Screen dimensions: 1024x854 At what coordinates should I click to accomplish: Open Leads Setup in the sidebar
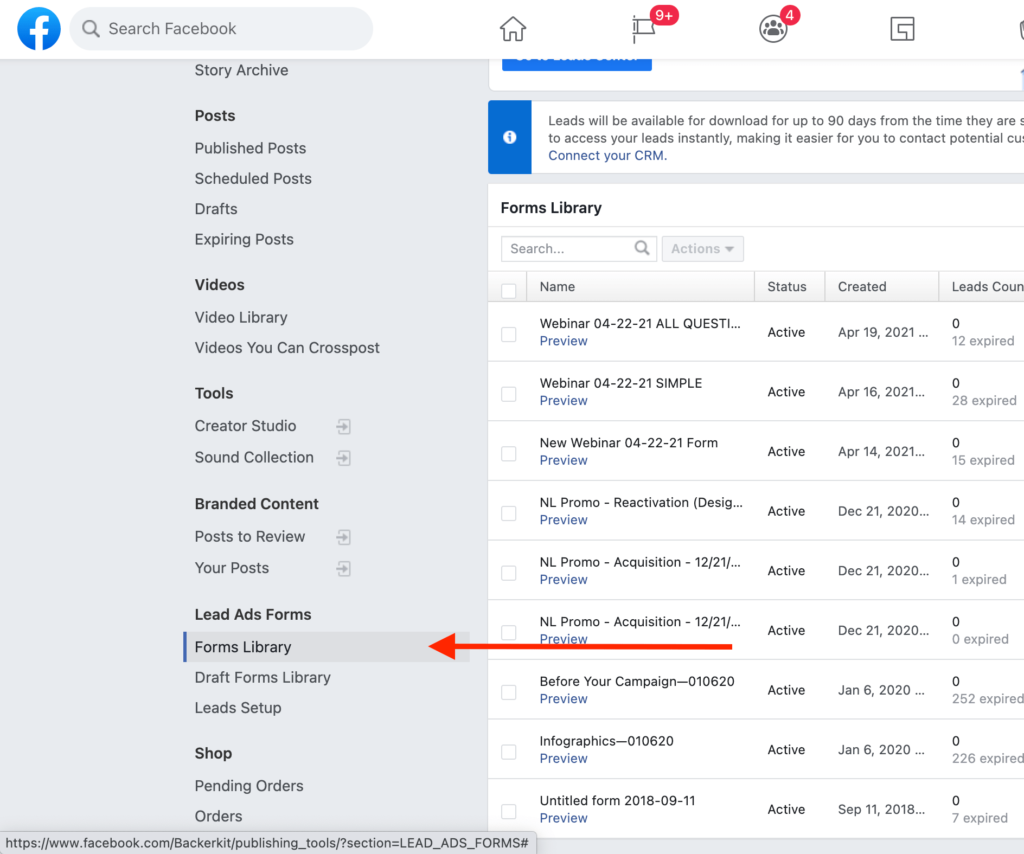[x=238, y=708]
